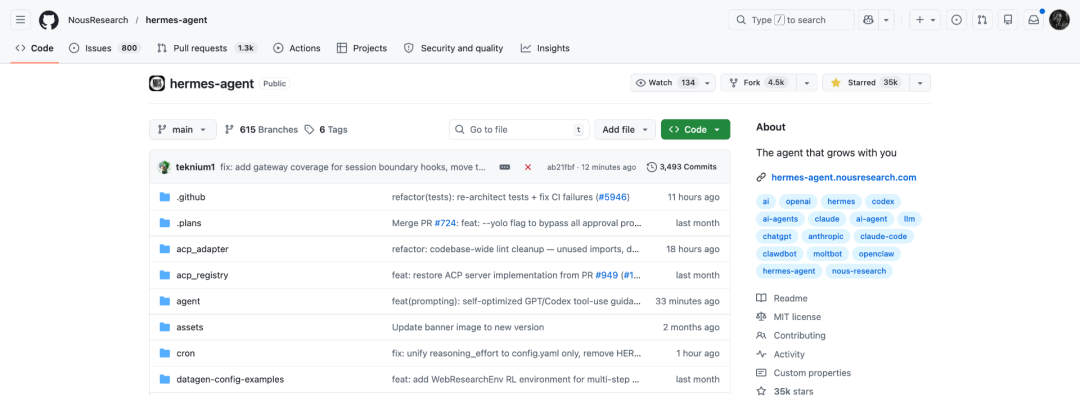Image resolution: width=1080 pixels, height=396 pixels.
Task: Focus the Type / to search box
Action: click(x=791, y=20)
